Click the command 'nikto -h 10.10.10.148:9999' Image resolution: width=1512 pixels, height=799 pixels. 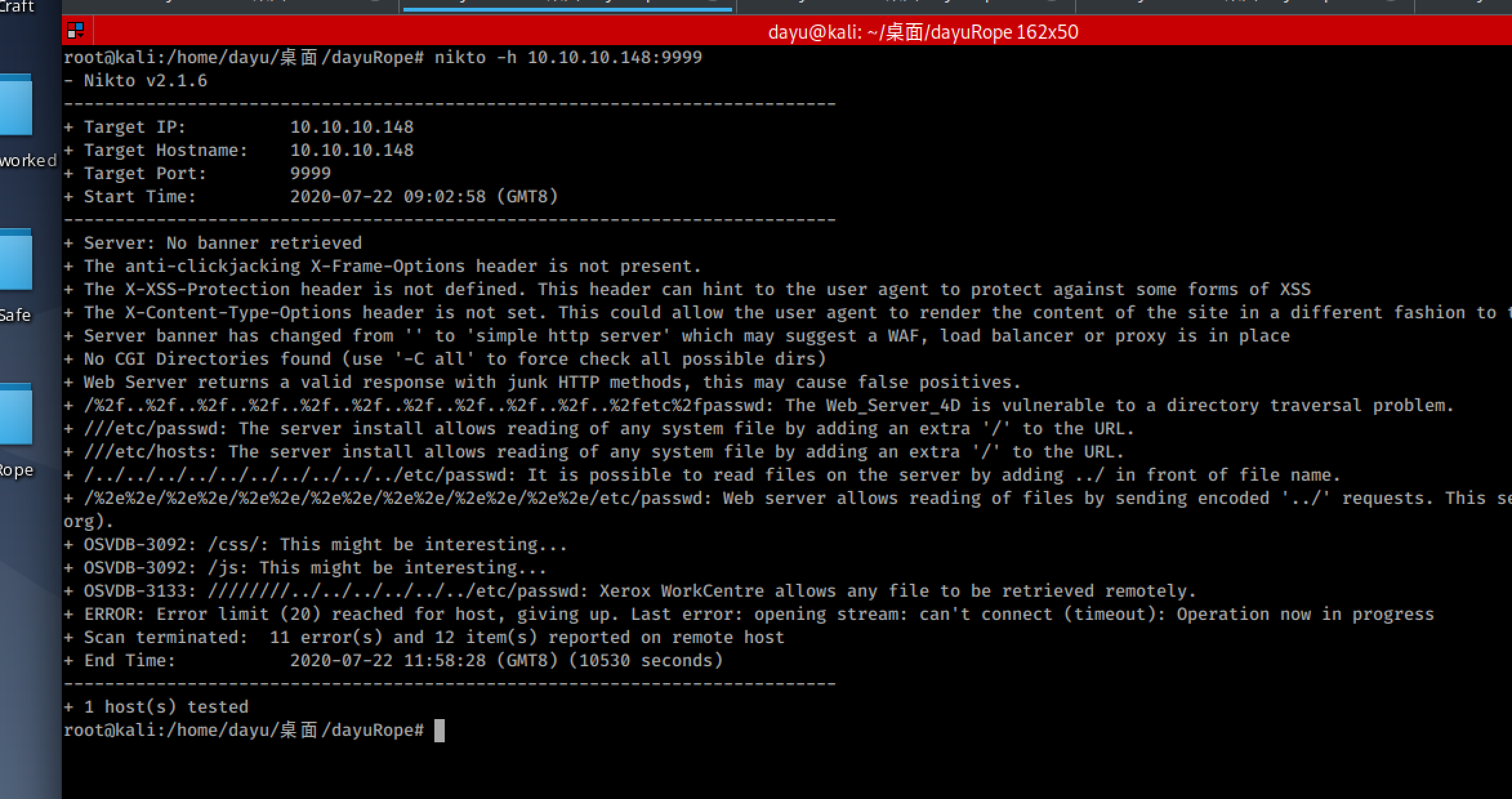point(568,57)
